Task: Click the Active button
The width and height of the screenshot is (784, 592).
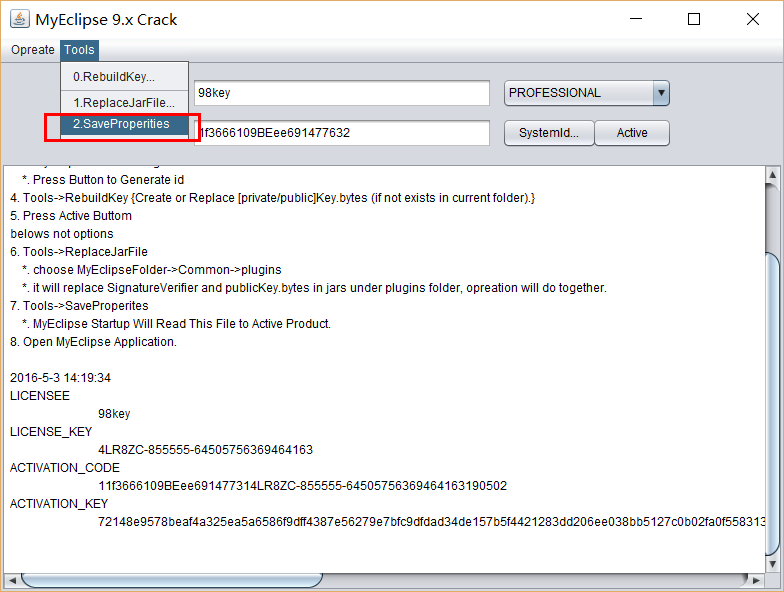Action: pyautogui.click(x=632, y=133)
